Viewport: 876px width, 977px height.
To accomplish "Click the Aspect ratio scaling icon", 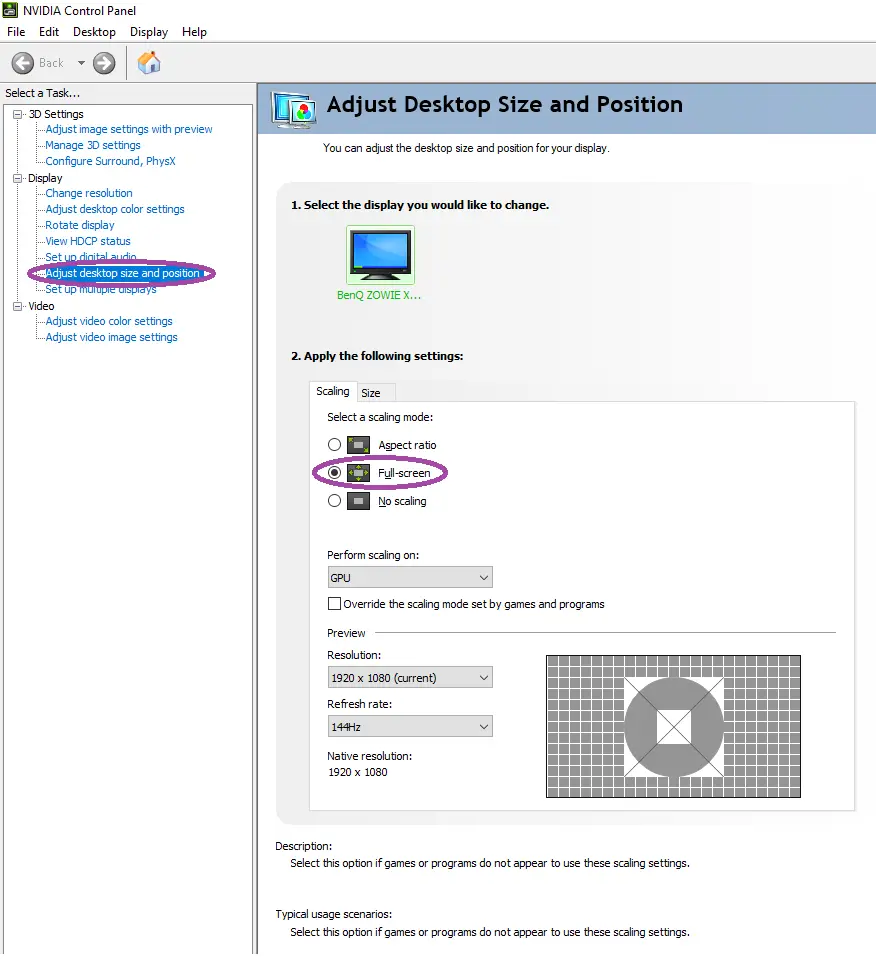I will pyautogui.click(x=358, y=445).
